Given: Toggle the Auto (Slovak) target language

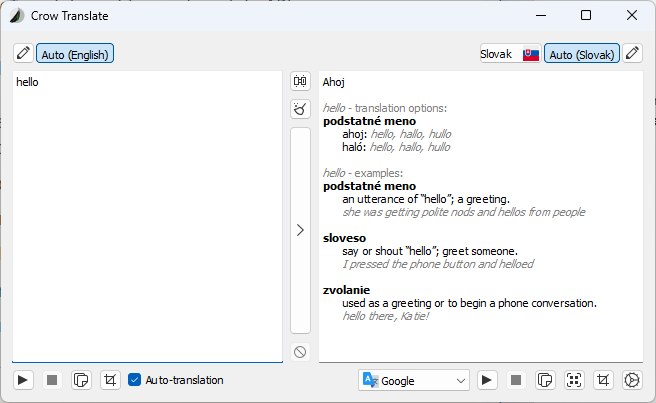Looking at the screenshot, I should tap(582, 54).
